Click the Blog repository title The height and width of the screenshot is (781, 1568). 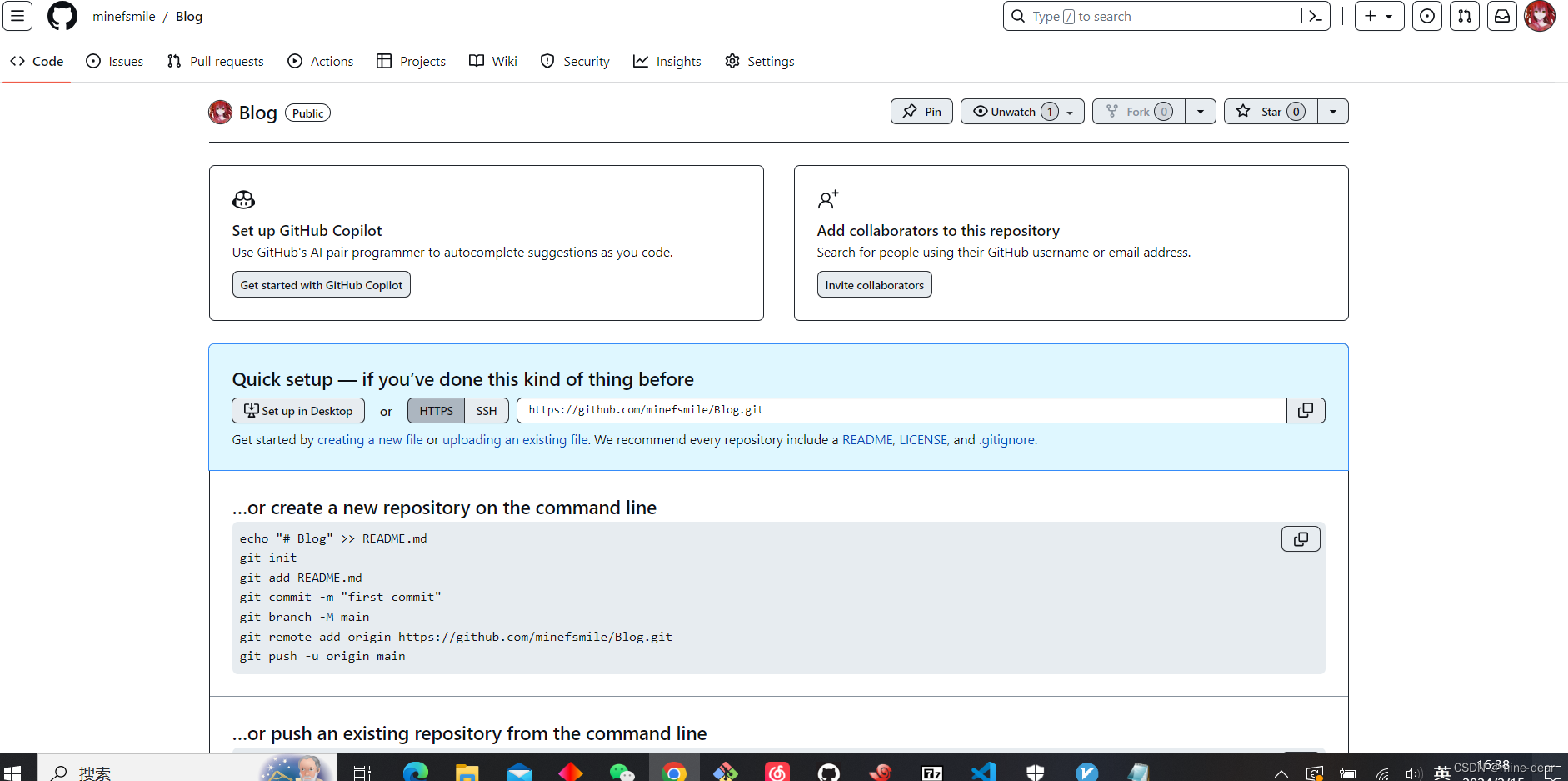[x=257, y=113]
